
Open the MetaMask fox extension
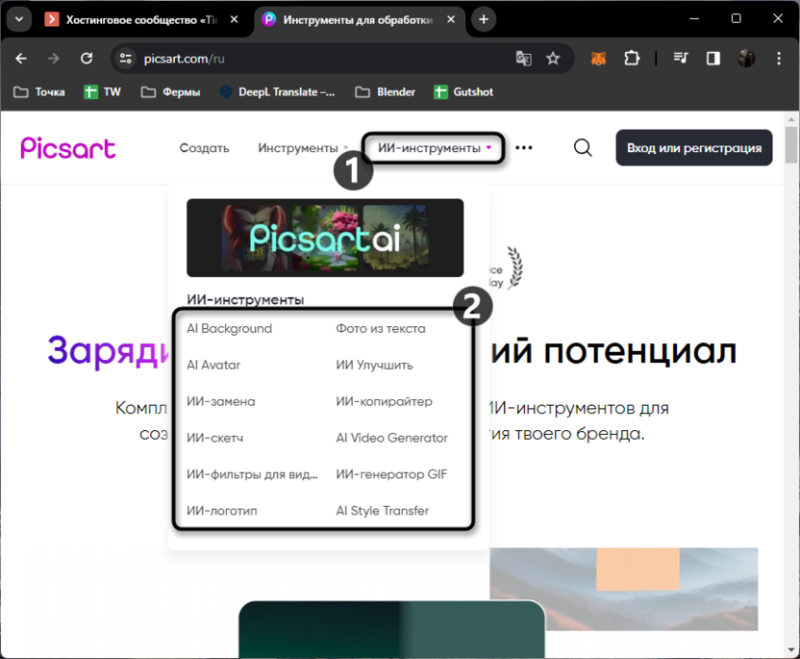click(598, 59)
